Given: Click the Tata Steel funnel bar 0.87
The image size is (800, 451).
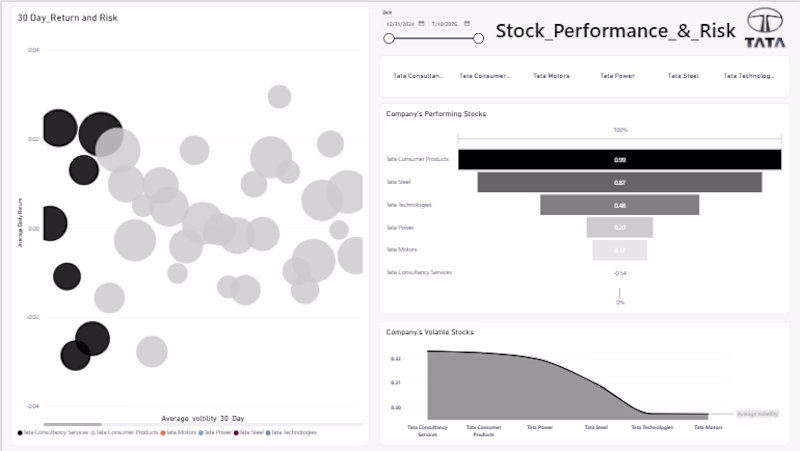Looking at the screenshot, I should point(619,182).
